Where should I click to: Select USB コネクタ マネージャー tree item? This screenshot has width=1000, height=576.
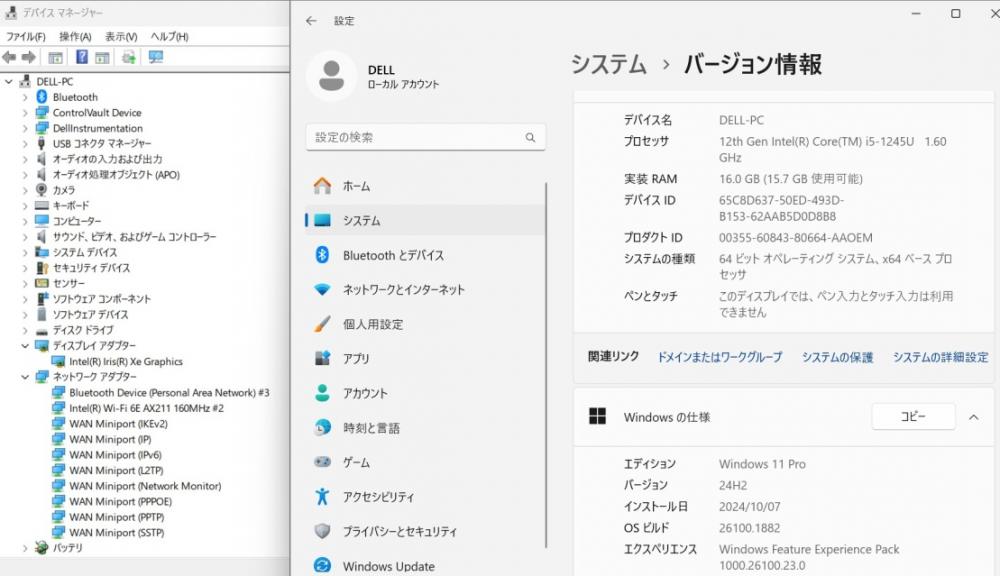point(102,144)
